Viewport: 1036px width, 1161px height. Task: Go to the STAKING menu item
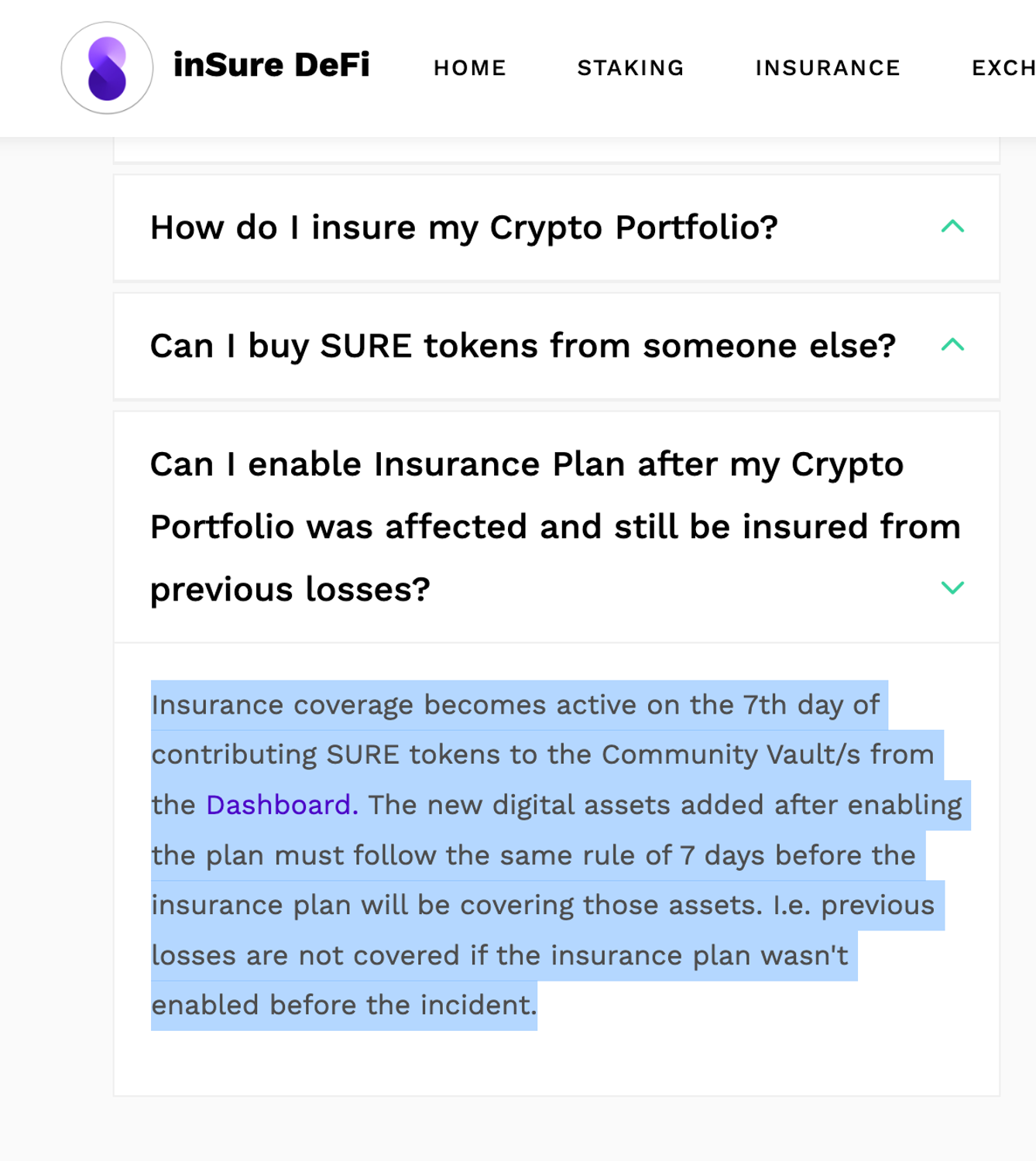coord(630,68)
